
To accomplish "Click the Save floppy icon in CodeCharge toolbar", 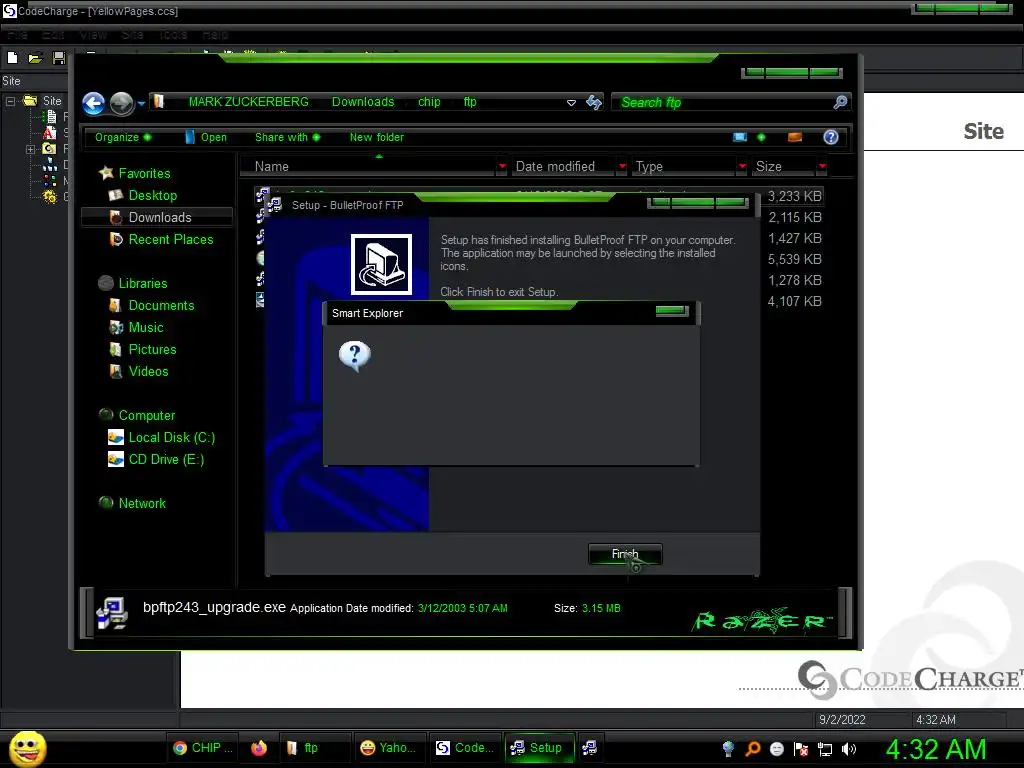I will tap(59, 58).
